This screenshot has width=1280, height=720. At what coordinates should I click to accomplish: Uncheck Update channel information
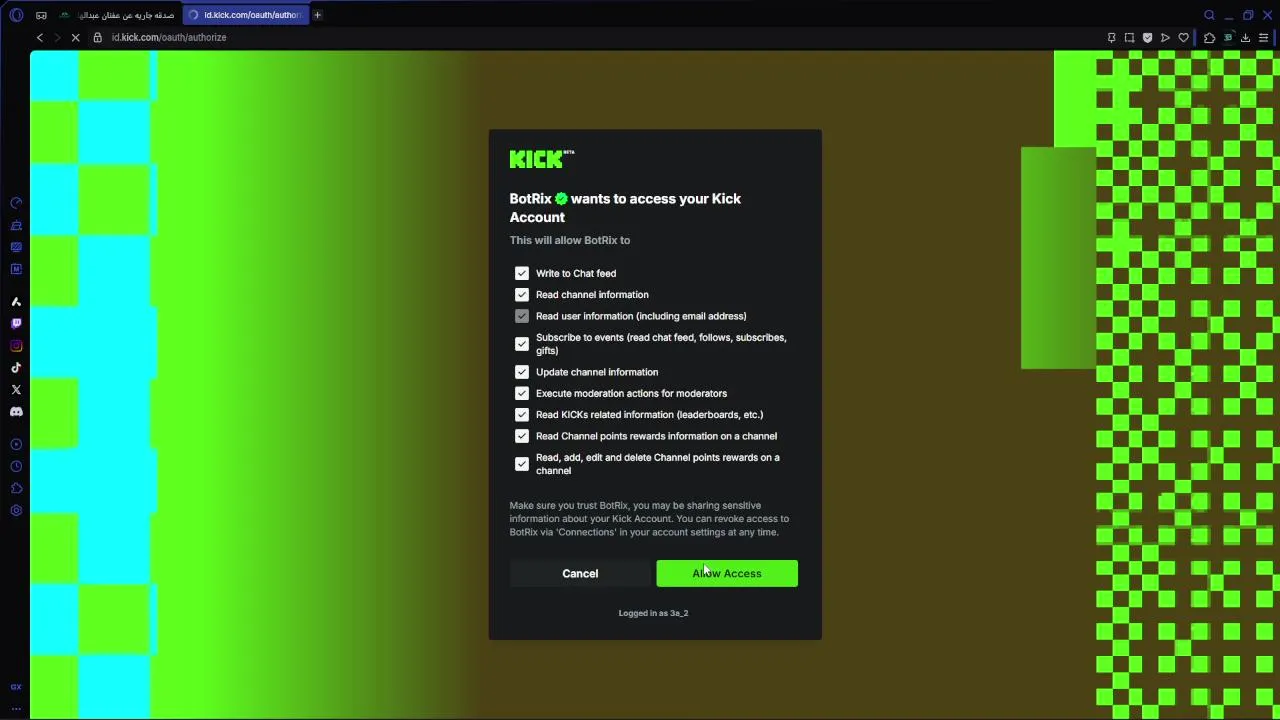point(522,372)
